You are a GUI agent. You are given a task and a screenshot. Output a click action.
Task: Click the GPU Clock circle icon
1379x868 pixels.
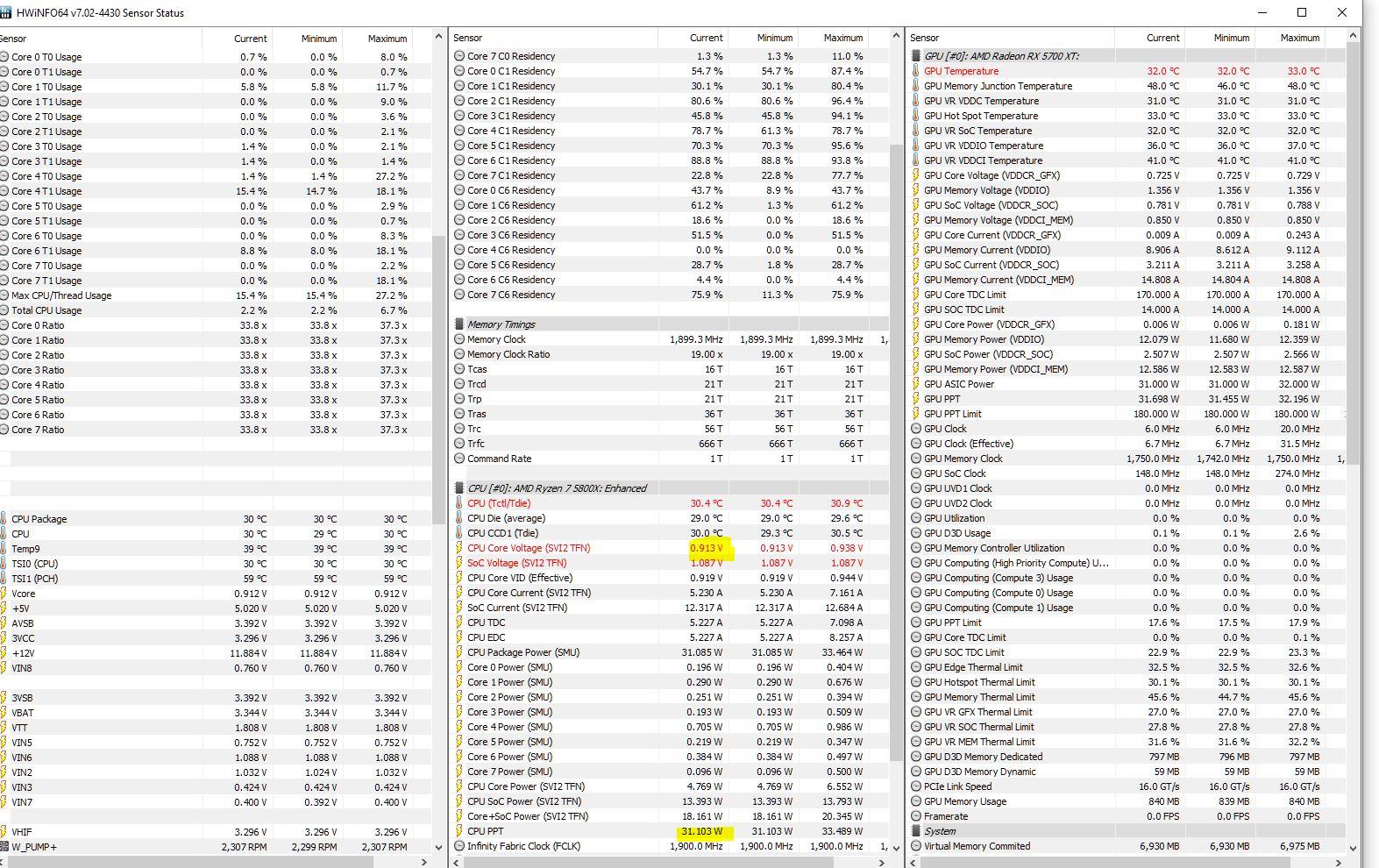[916, 429]
